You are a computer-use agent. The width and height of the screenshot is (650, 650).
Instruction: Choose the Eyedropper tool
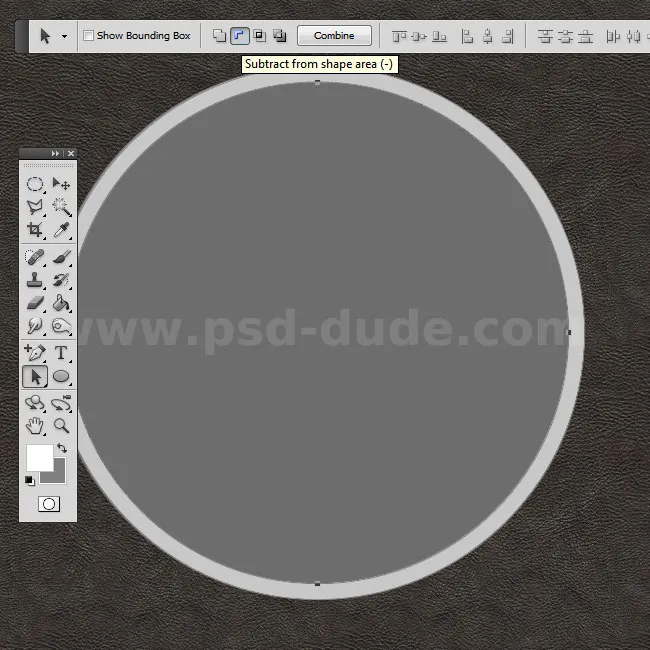pos(61,230)
